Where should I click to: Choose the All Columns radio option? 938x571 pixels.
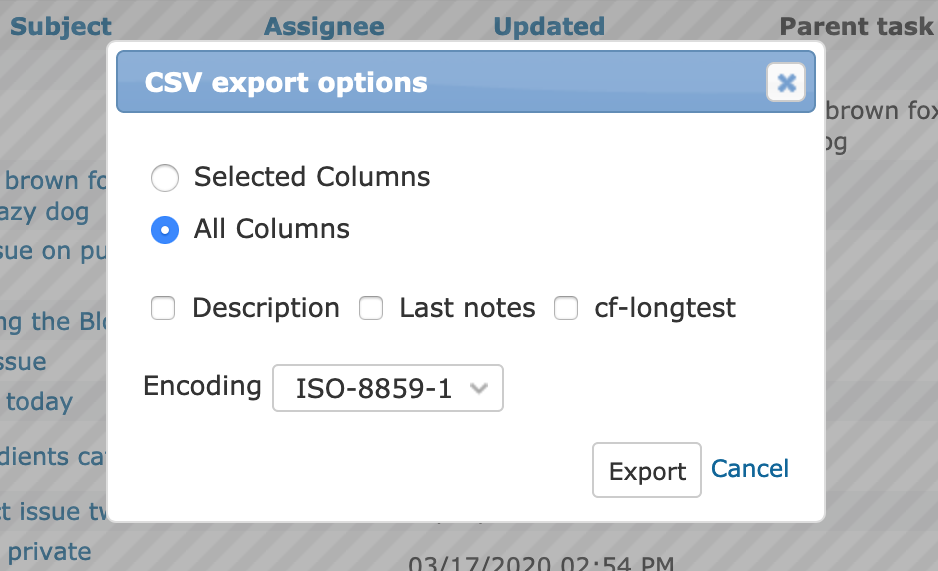(x=165, y=230)
